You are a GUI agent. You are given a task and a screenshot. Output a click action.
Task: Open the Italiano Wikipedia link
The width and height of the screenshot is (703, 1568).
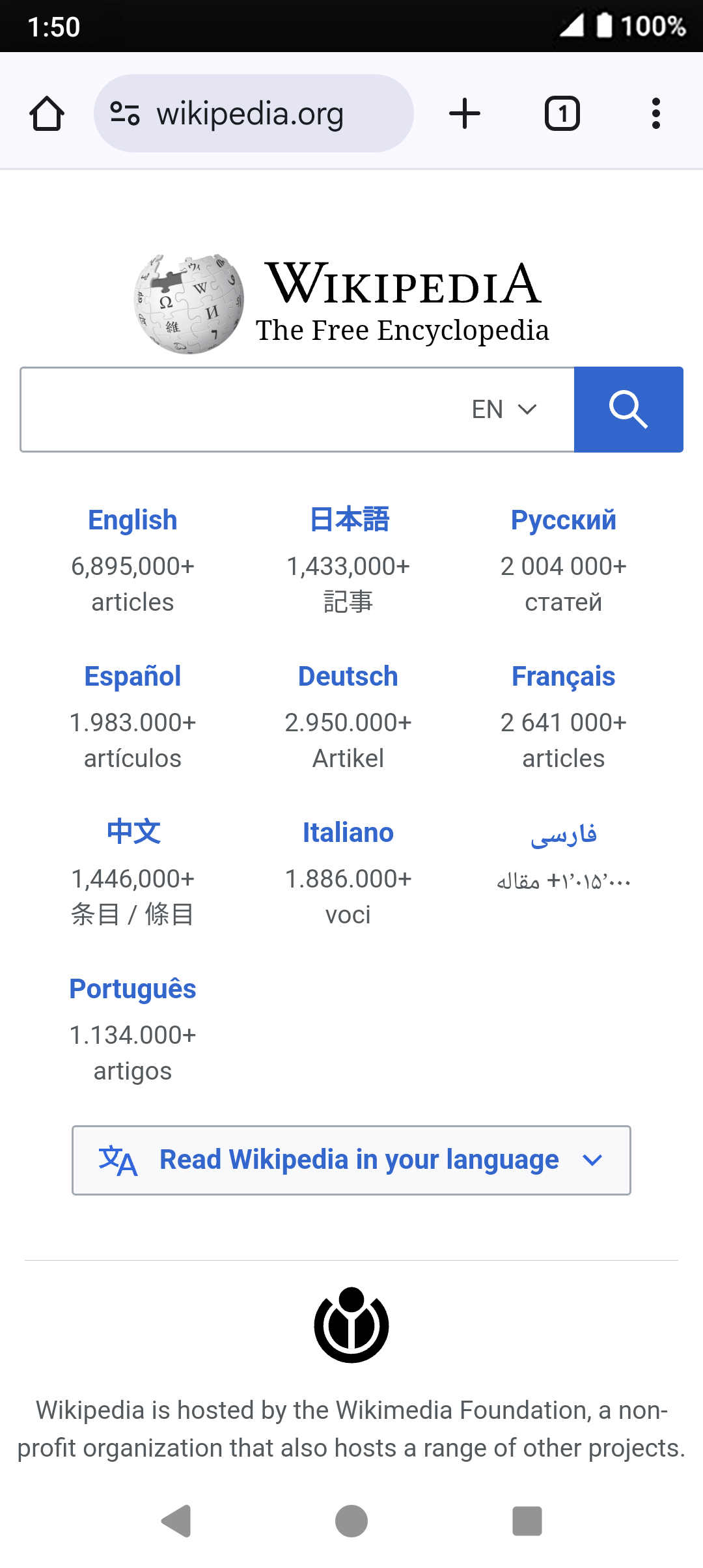pyautogui.click(x=348, y=833)
